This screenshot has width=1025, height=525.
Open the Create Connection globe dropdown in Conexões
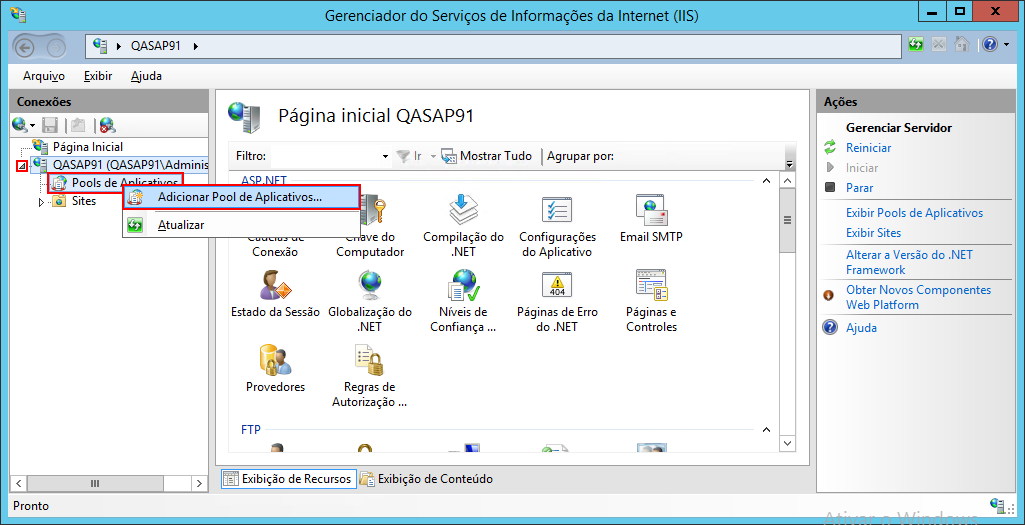[x=24, y=124]
